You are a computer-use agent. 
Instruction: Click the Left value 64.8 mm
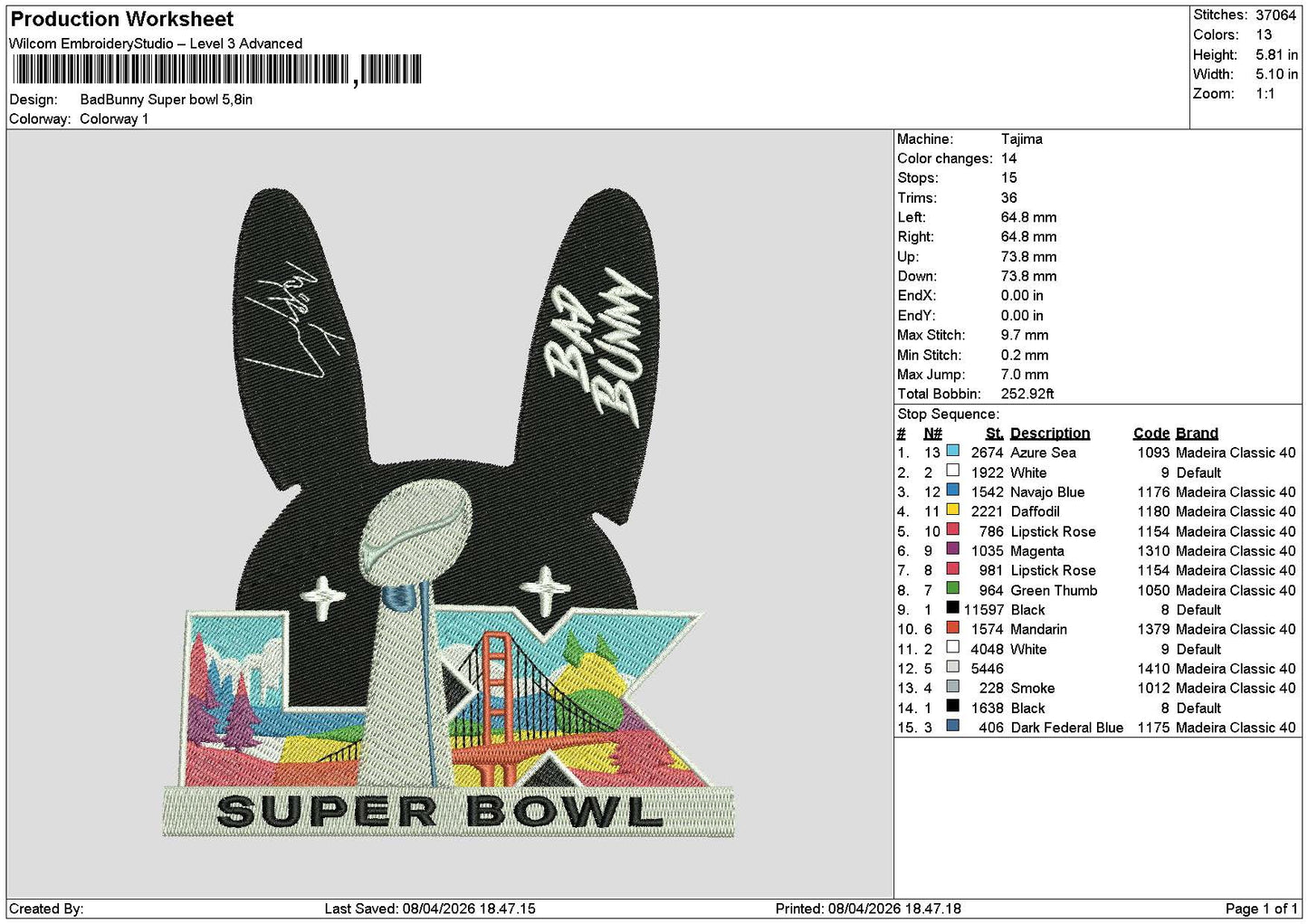click(x=1029, y=217)
